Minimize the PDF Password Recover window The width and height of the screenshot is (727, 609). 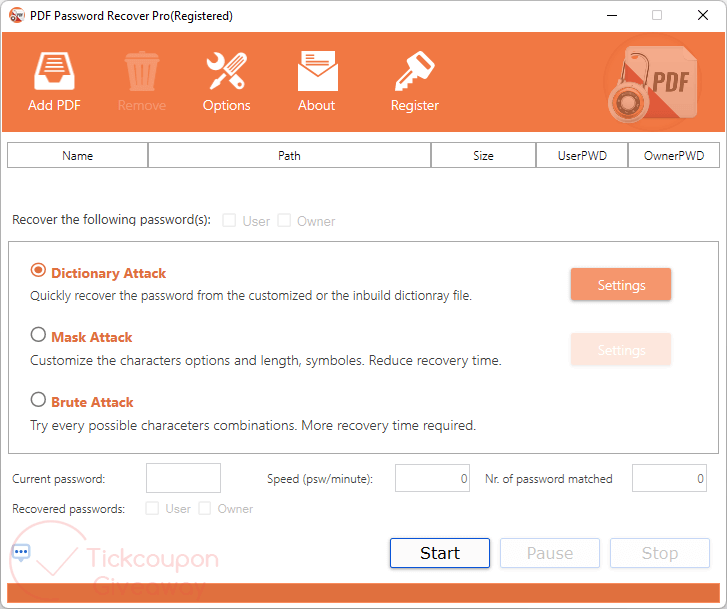(x=612, y=15)
